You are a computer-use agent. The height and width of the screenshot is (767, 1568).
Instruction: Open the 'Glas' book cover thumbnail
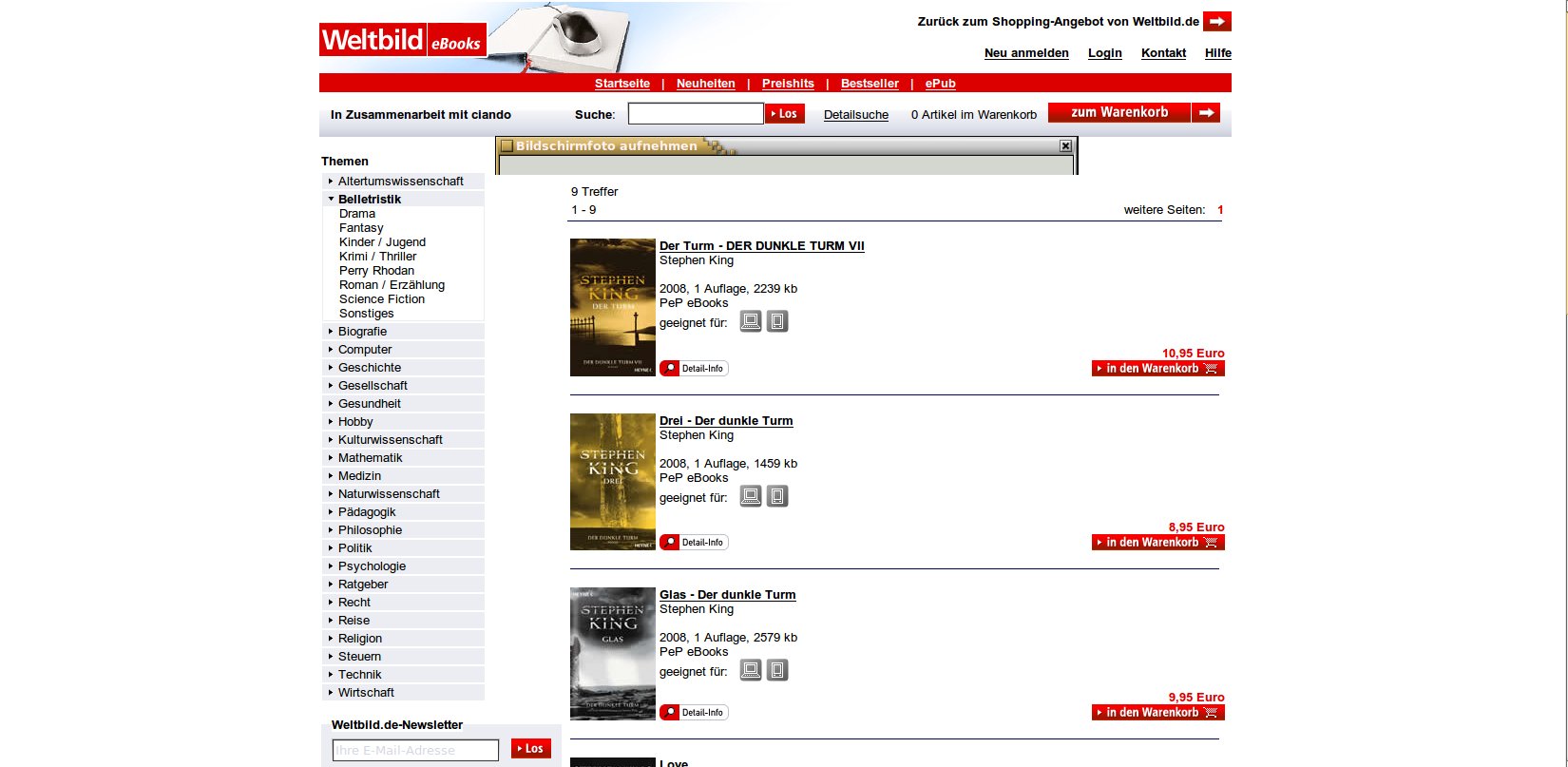[613, 654]
